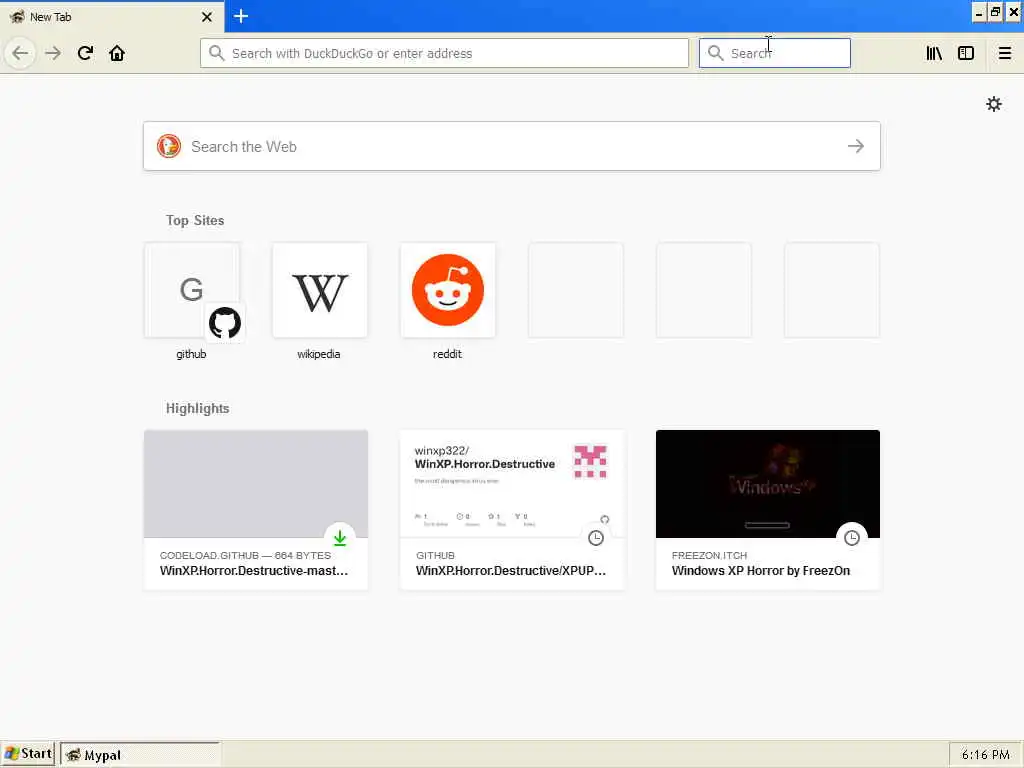Click the address bar field
Viewport: 1024px width, 768px height.
pos(444,53)
